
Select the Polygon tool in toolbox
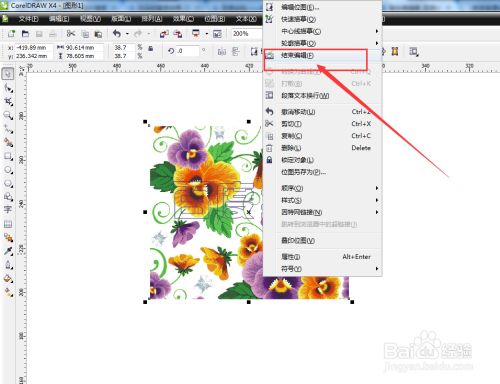[x=8, y=184]
